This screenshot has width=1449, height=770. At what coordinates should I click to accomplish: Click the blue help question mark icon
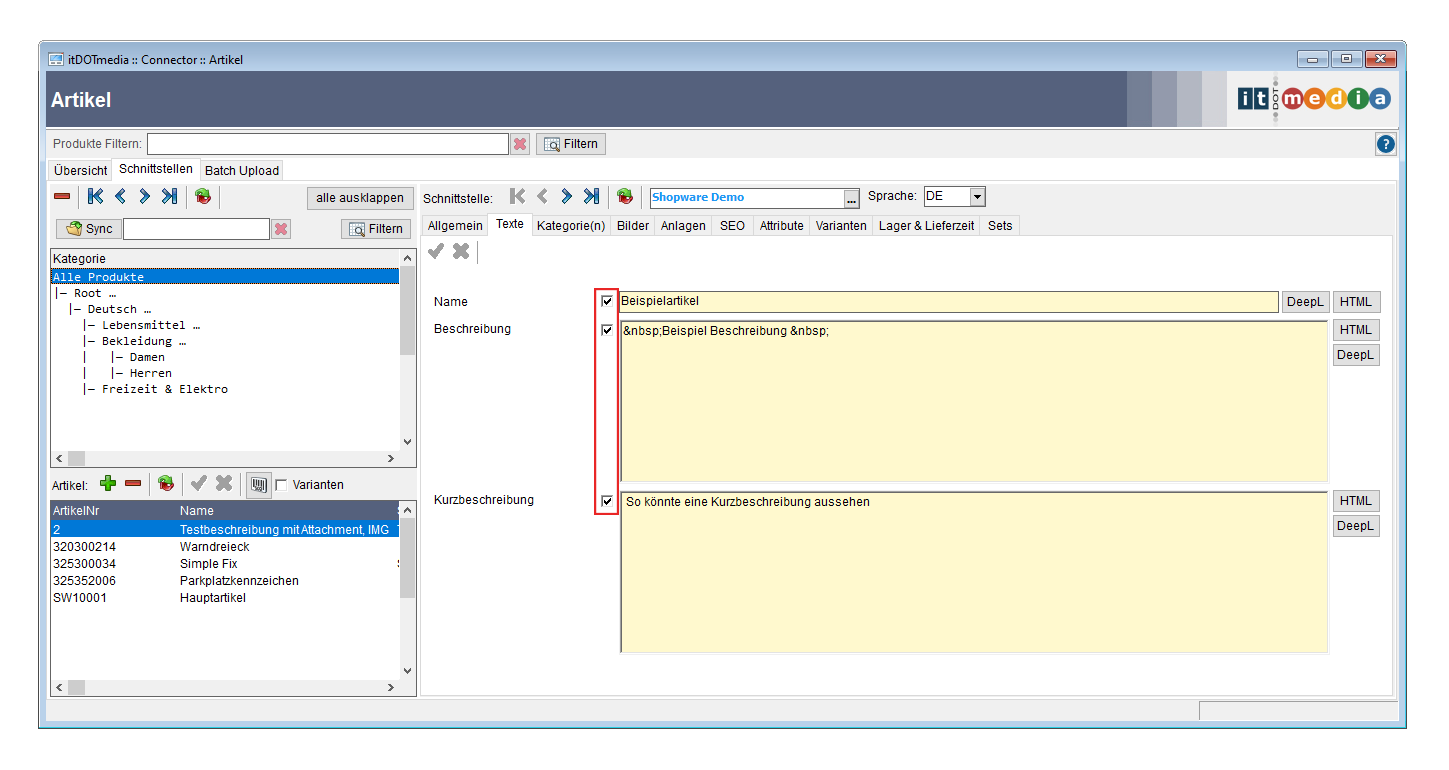click(1385, 144)
